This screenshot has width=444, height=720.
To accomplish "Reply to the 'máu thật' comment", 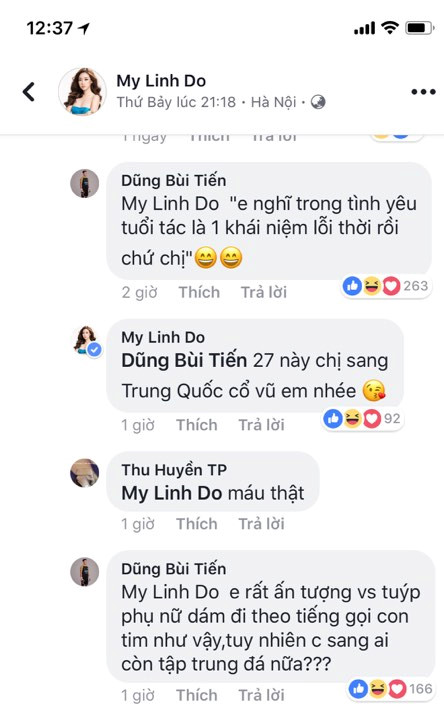I will 261,523.
